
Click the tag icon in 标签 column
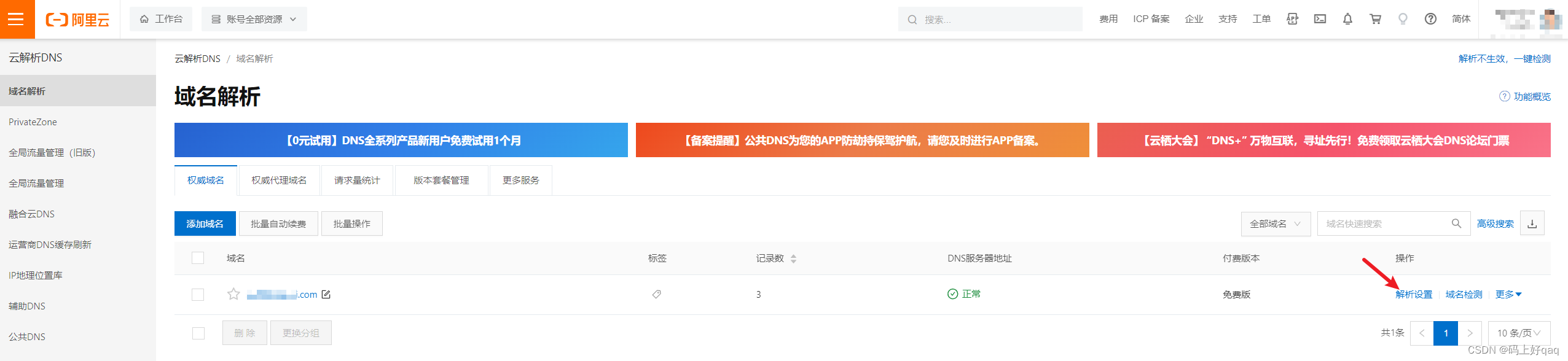coord(657,294)
